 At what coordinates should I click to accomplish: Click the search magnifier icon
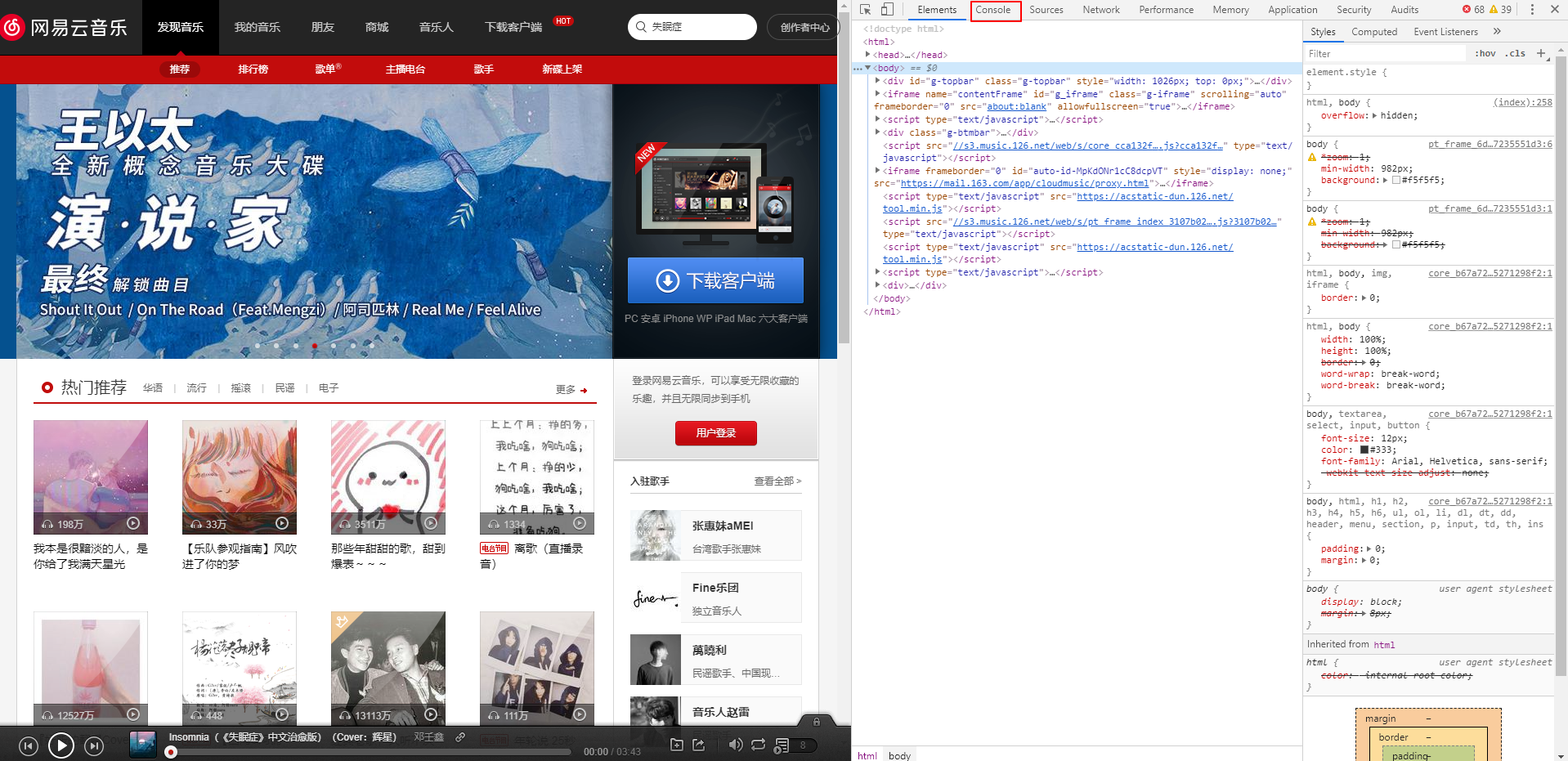tap(641, 27)
